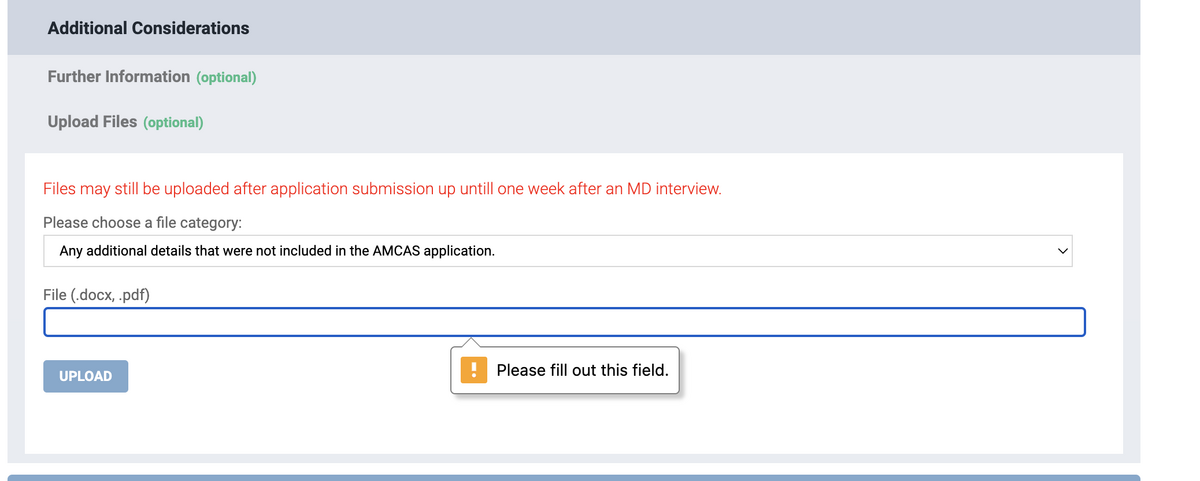Viewport: 1200px width, 481px height.
Task: Click the orange warning exclamation icon
Action: click(x=474, y=370)
